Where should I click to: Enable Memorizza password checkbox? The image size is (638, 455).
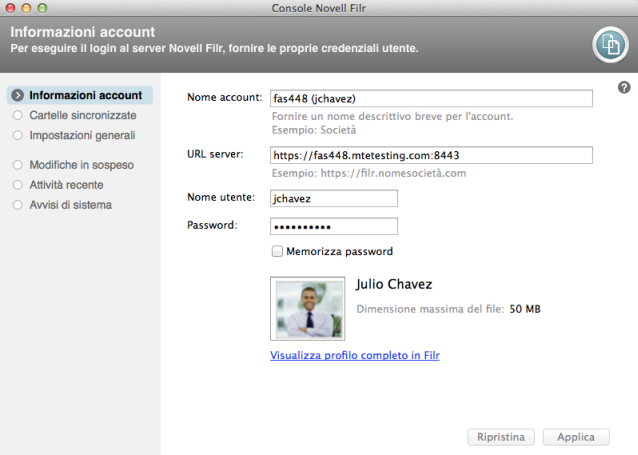(277, 251)
